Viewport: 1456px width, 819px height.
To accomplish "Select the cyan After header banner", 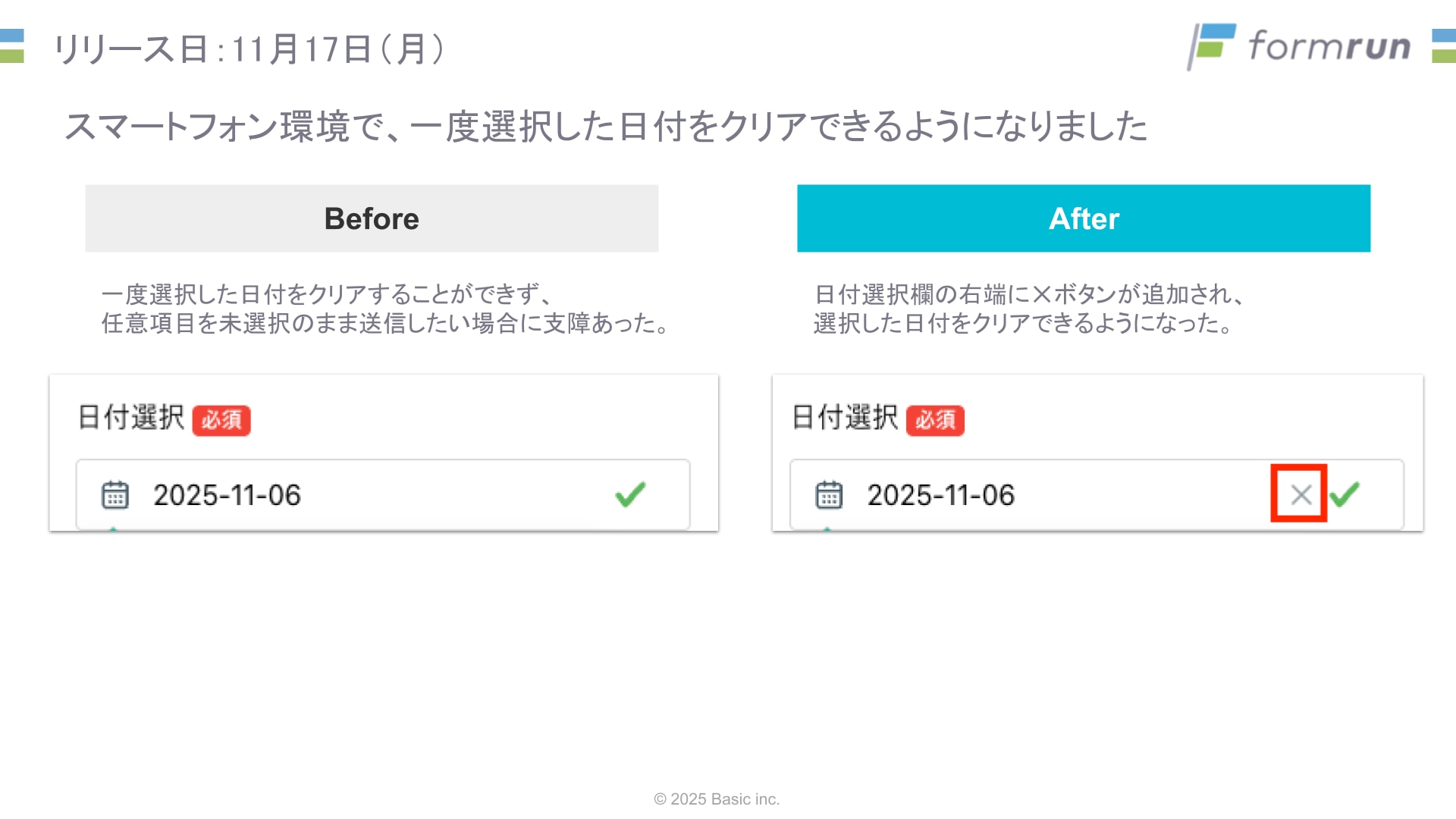I will pyautogui.click(x=1084, y=218).
